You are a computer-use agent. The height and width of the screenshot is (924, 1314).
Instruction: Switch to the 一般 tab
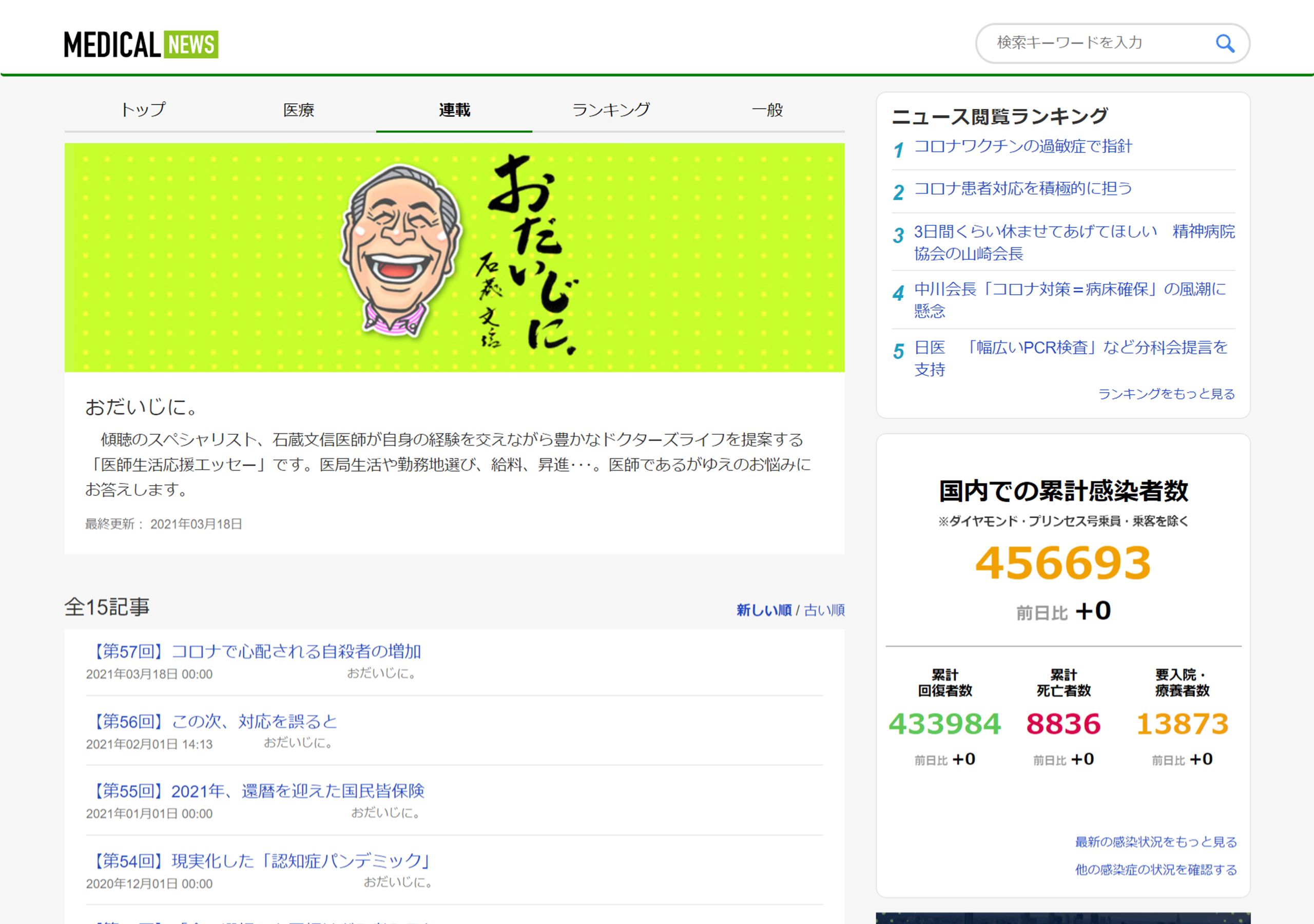pos(767,109)
